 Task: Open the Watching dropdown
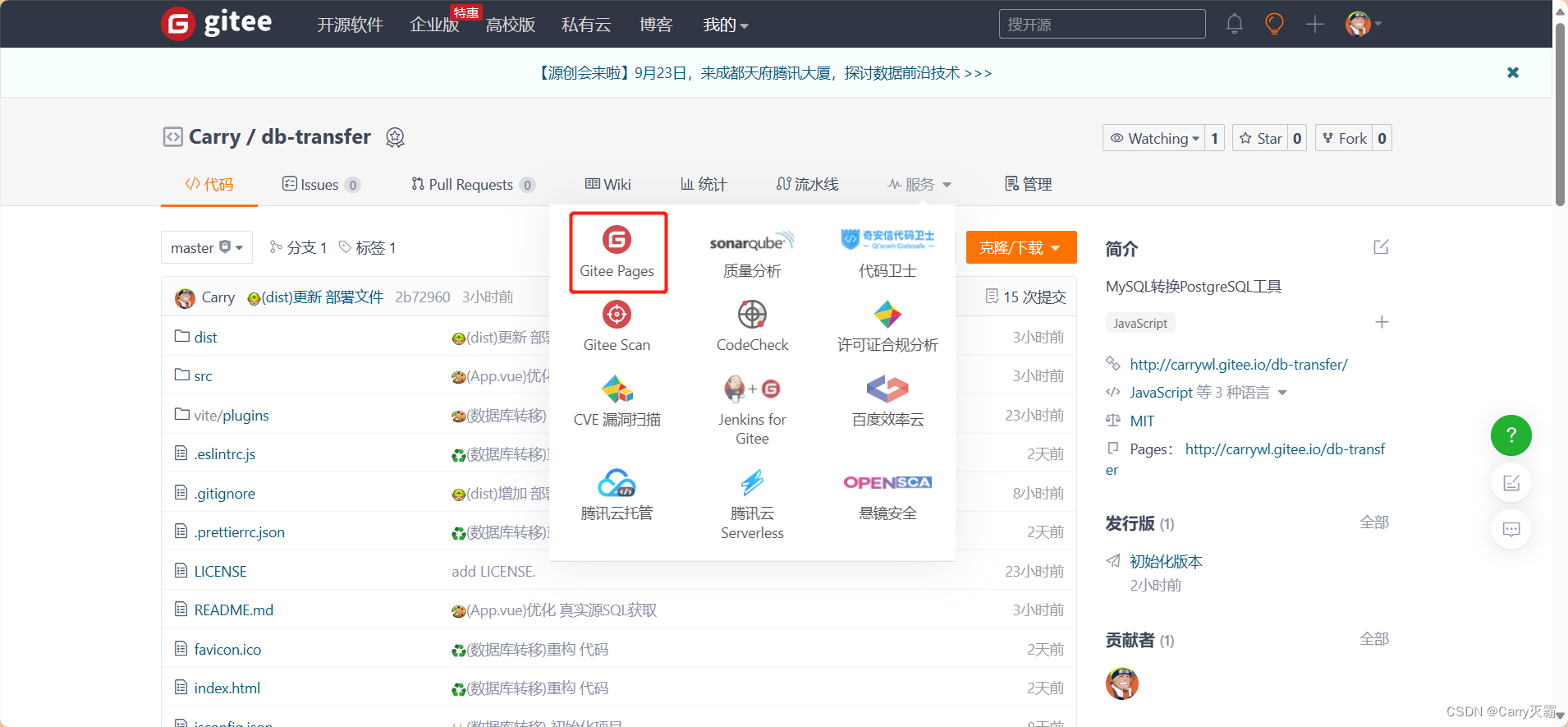point(1153,138)
